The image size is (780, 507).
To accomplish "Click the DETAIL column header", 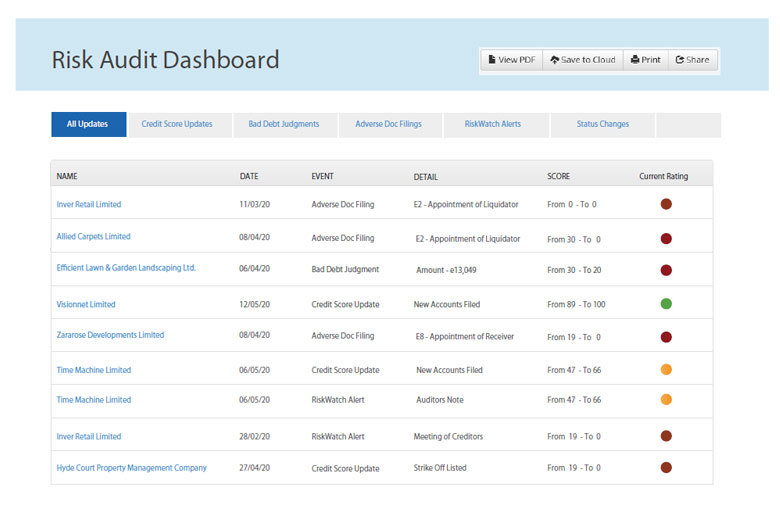I will (426, 177).
